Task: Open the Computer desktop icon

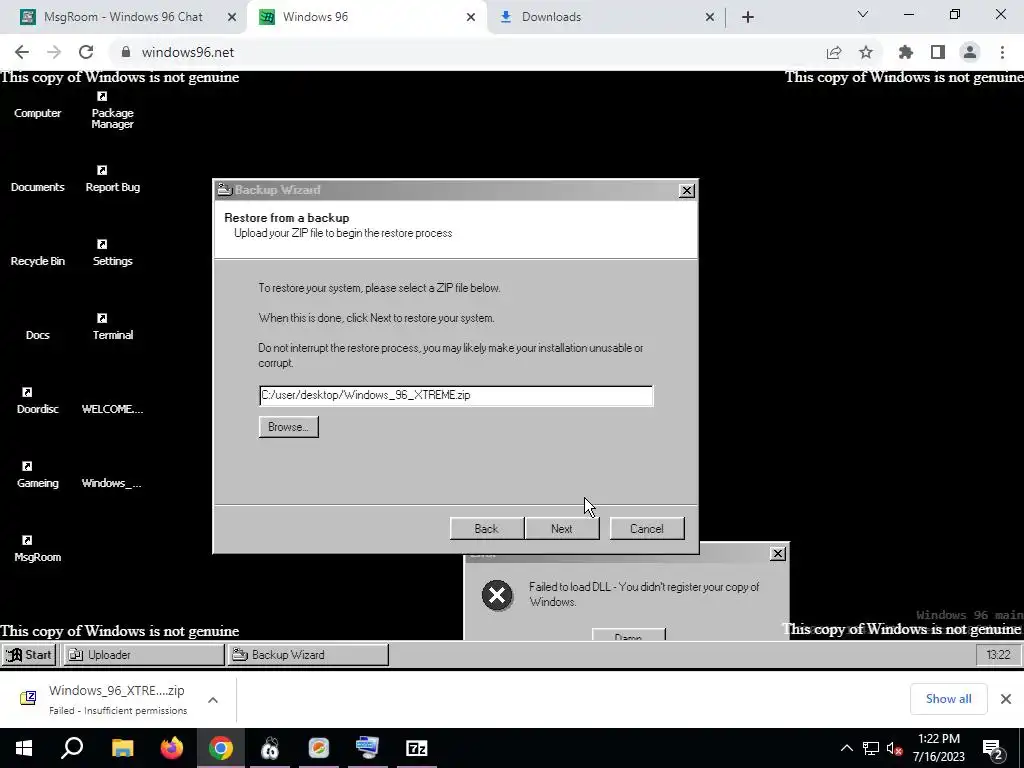Action: (37, 113)
